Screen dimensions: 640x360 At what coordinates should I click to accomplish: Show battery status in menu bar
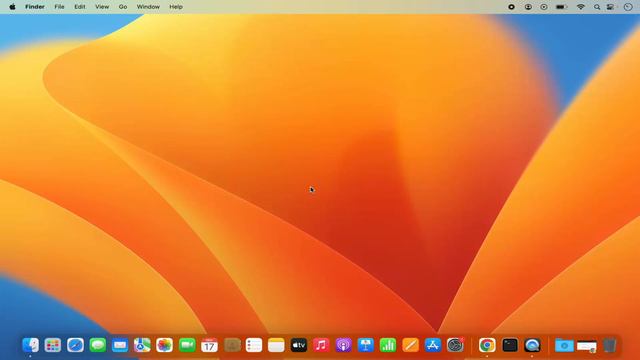pyautogui.click(x=562, y=7)
